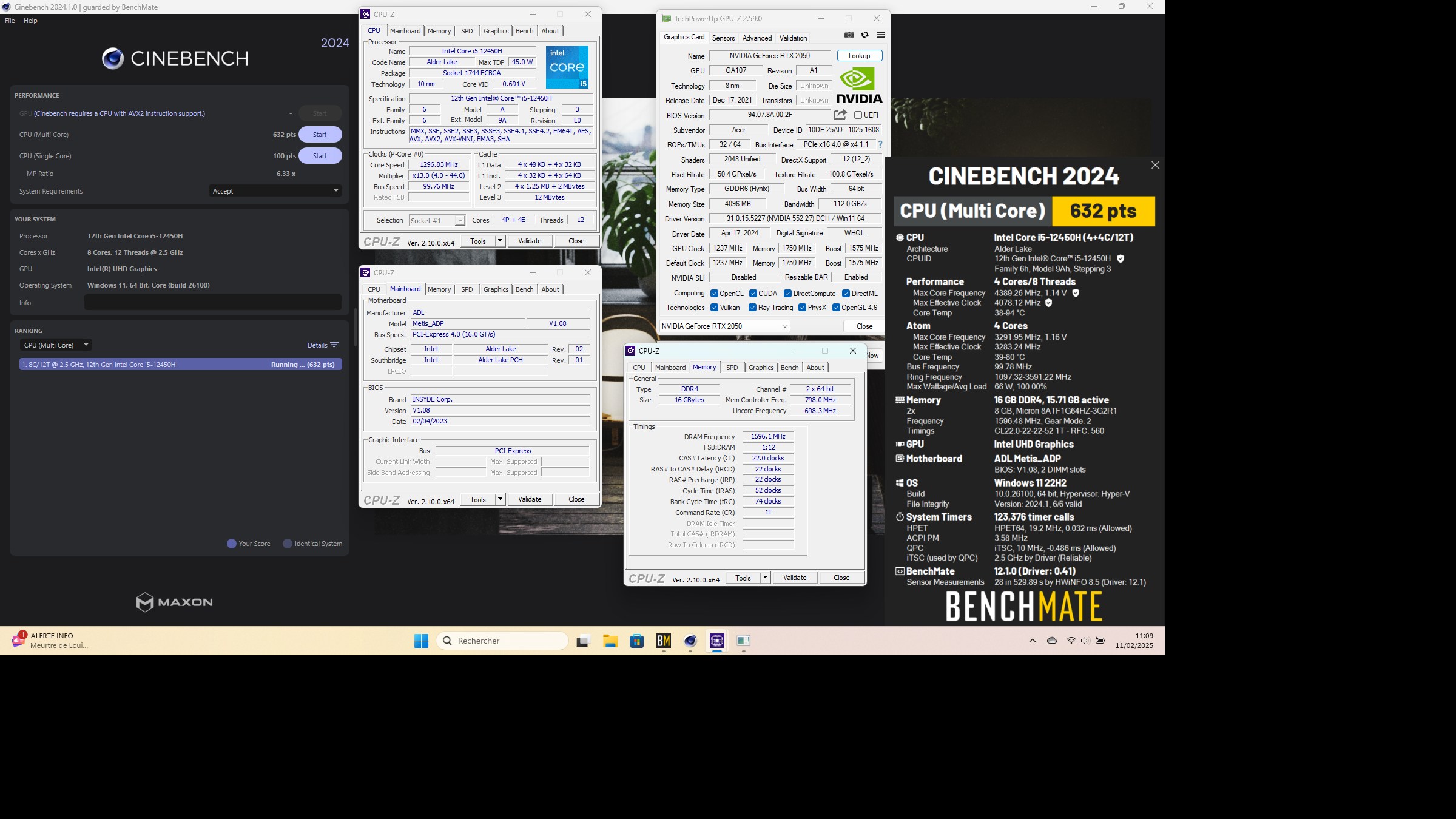
Task: Select ranking entry 12th Gen Intel Core i5-12450H
Action: [x=181, y=365]
